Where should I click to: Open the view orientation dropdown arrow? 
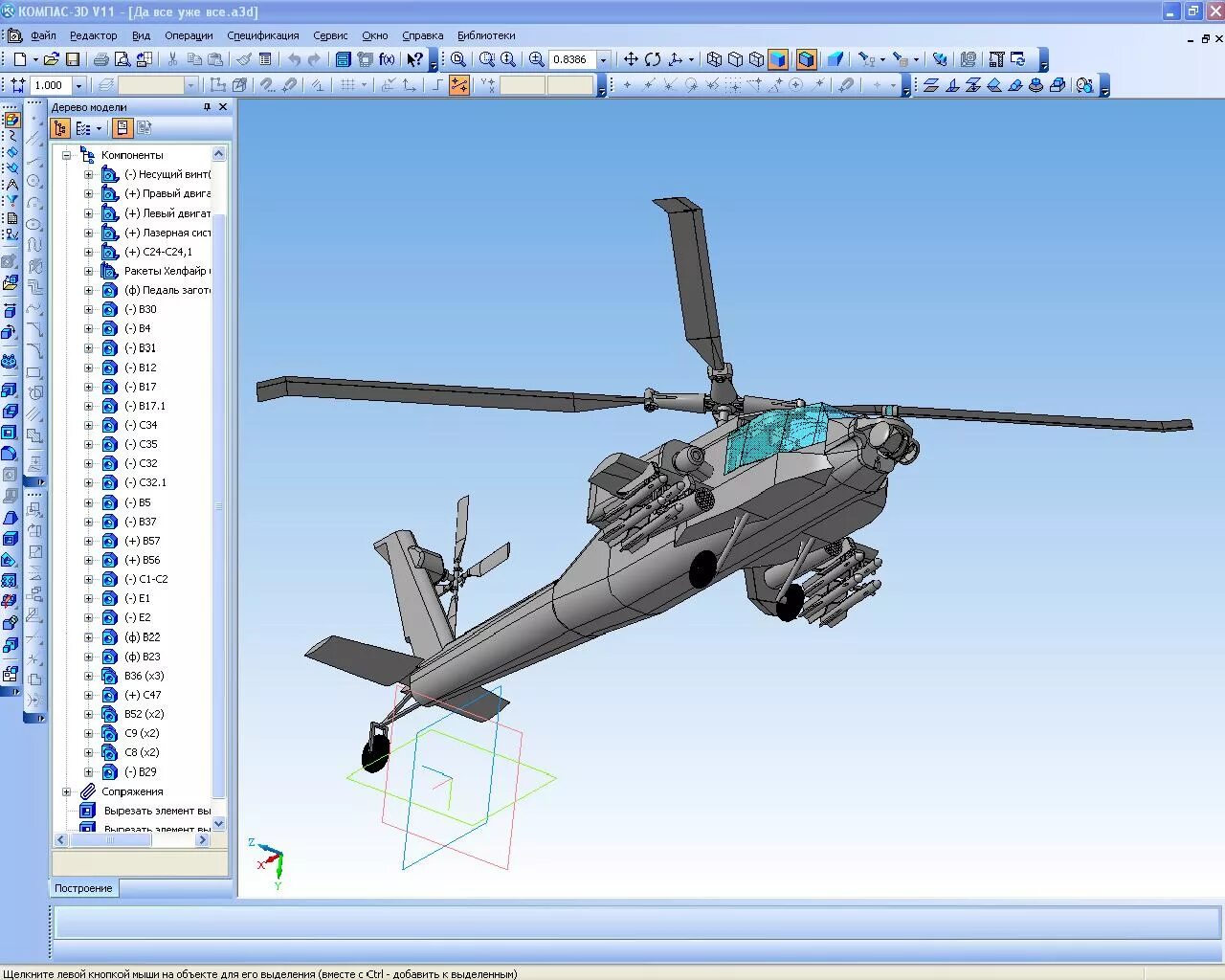coord(691,59)
